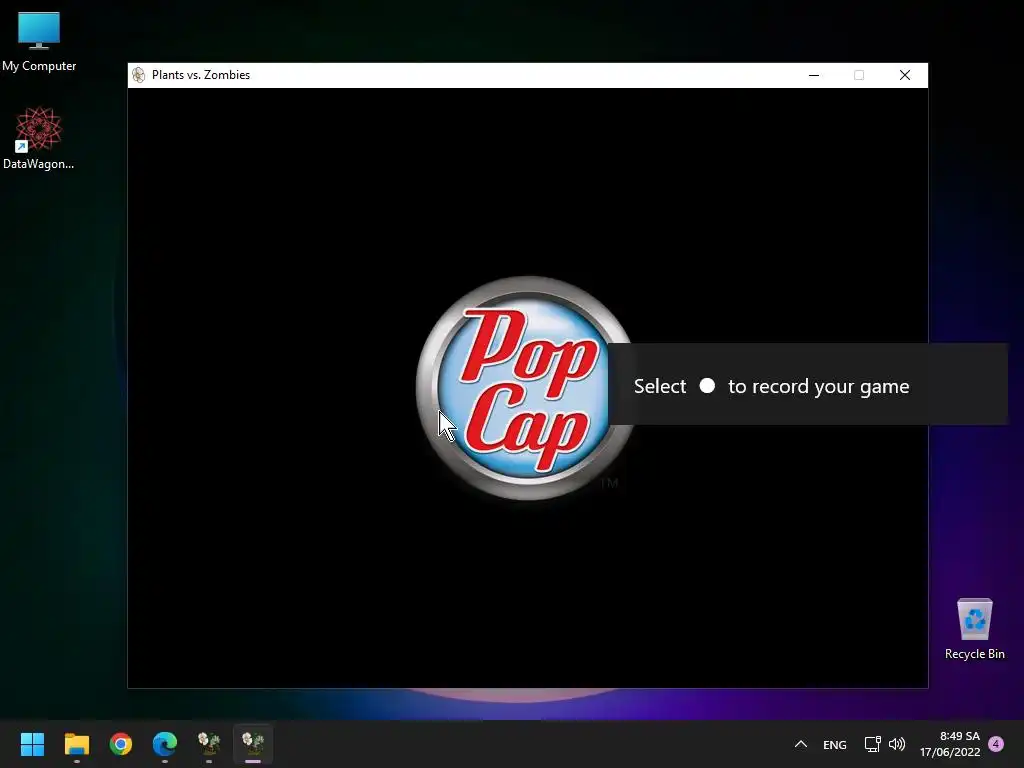Show hidden system tray icons
Image resolution: width=1024 pixels, height=768 pixels.
pyautogui.click(x=801, y=744)
